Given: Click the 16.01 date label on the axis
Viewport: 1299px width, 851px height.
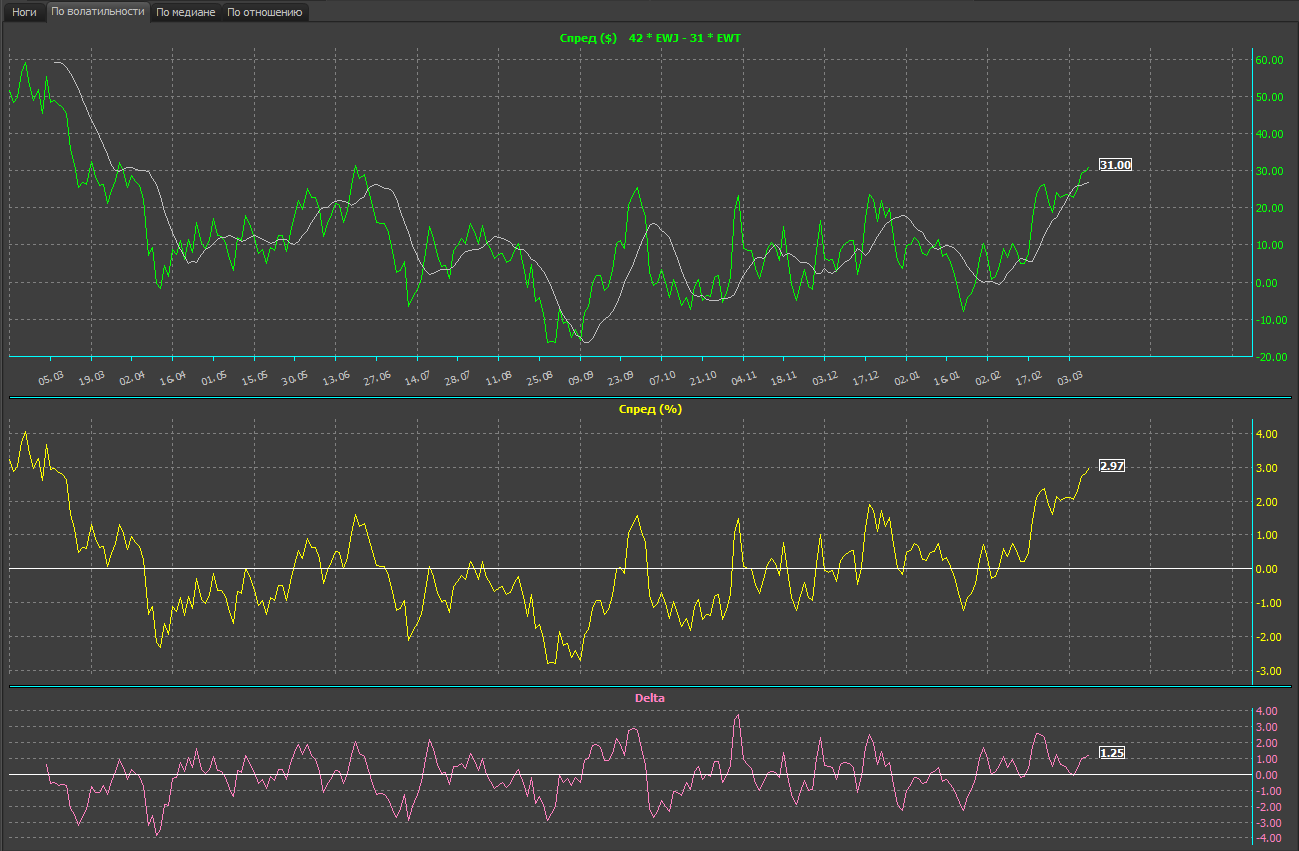Looking at the screenshot, I should [948, 377].
